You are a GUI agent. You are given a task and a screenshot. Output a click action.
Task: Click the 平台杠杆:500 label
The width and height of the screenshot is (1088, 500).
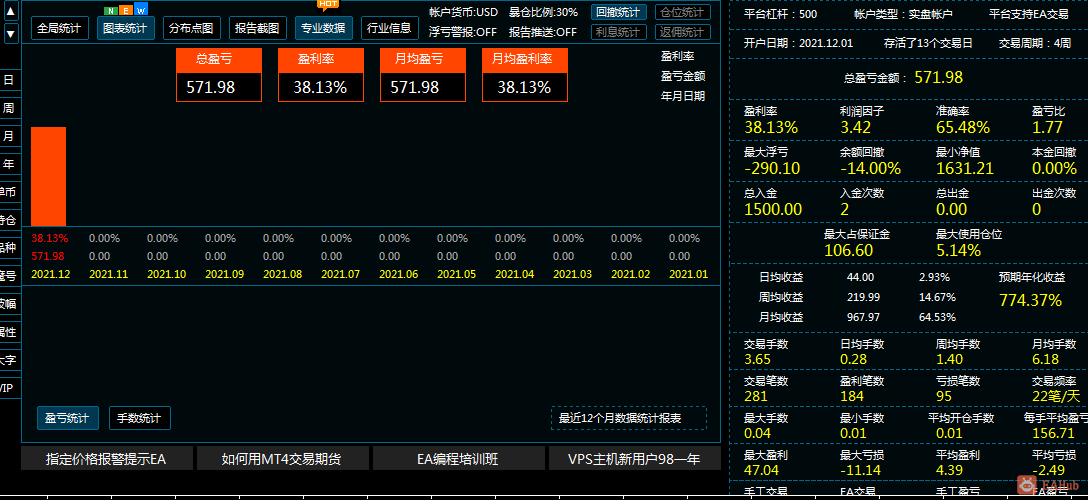click(x=780, y=14)
